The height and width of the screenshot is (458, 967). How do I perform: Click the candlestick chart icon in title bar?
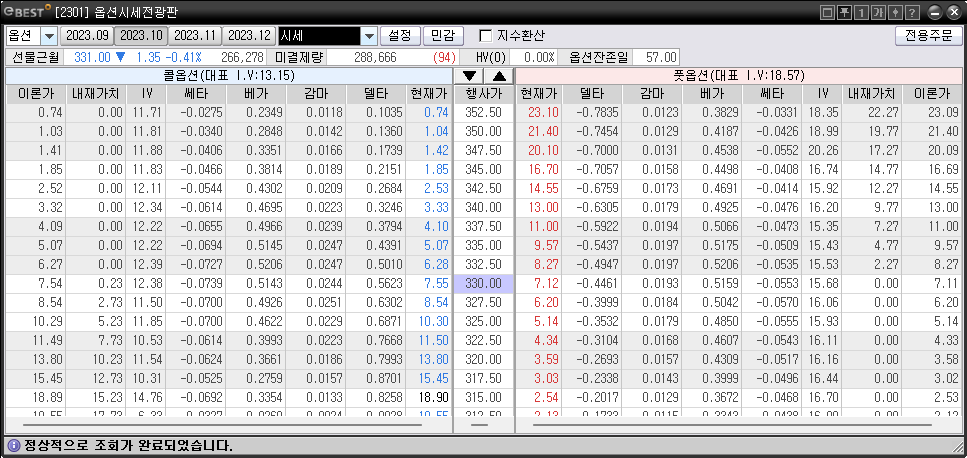(x=895, y=12)
